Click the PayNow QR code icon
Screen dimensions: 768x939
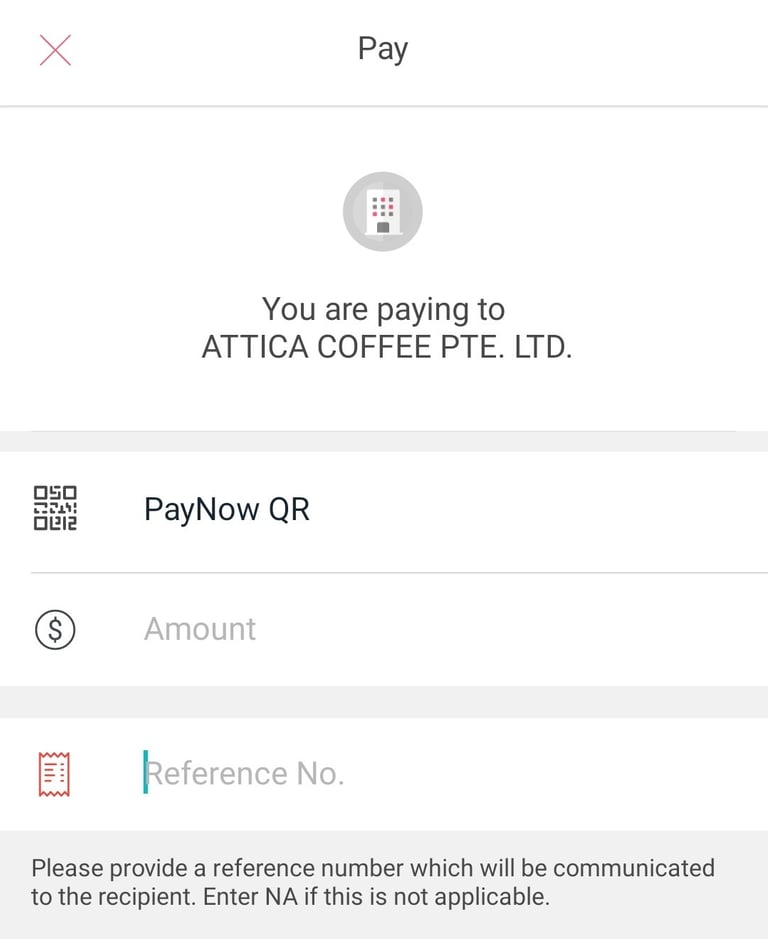coord(55,509)
